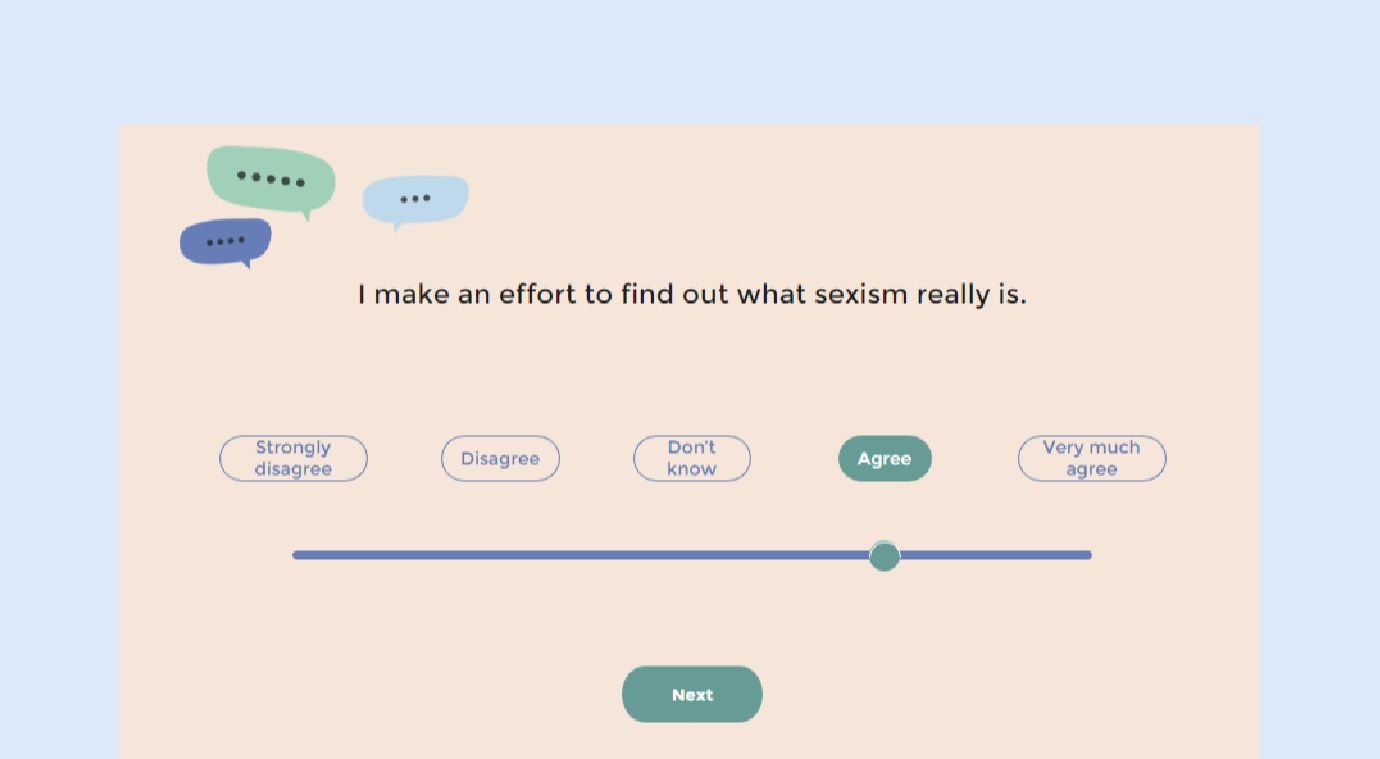Viewport: 1380px width, 759px height.
Task: Click the far right end of the slider track
Action: (1087, 555)
